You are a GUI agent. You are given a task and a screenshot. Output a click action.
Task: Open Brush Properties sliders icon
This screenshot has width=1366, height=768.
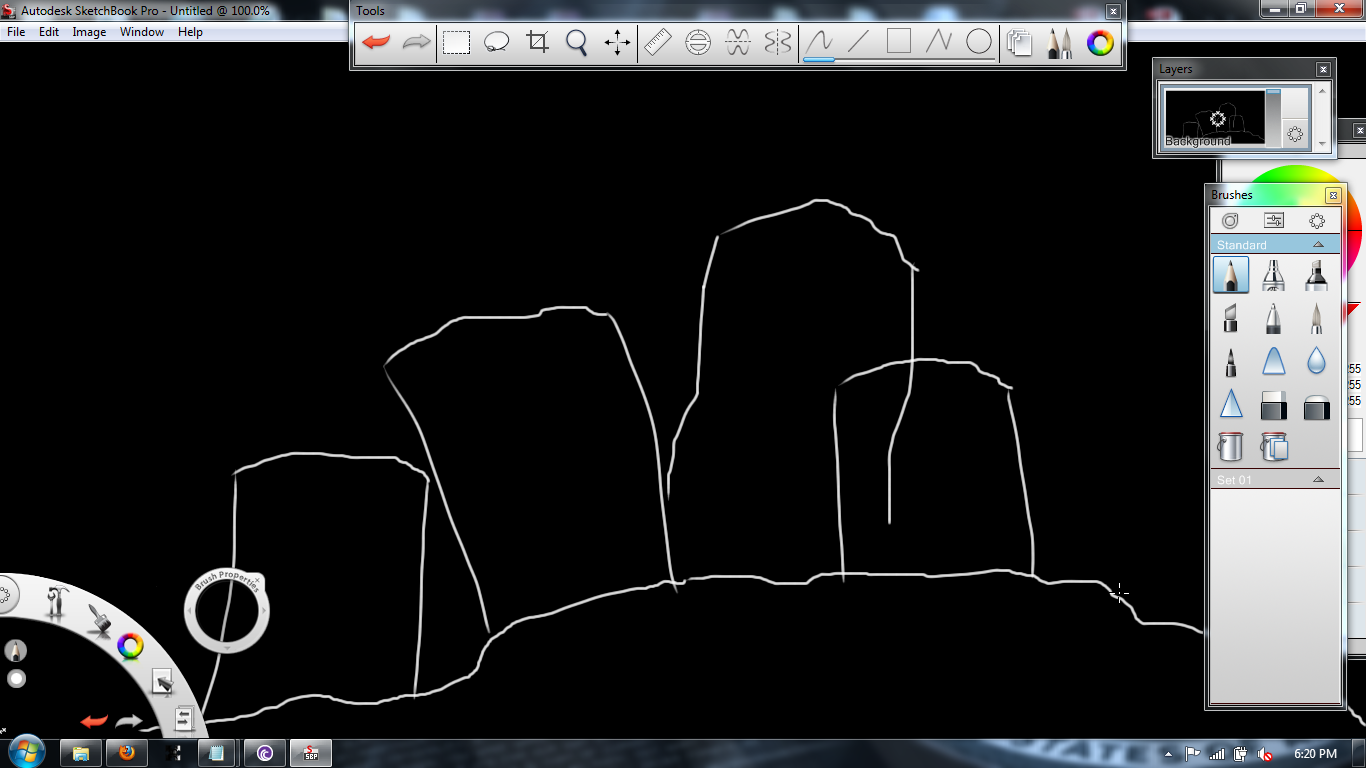point(1274,221)
